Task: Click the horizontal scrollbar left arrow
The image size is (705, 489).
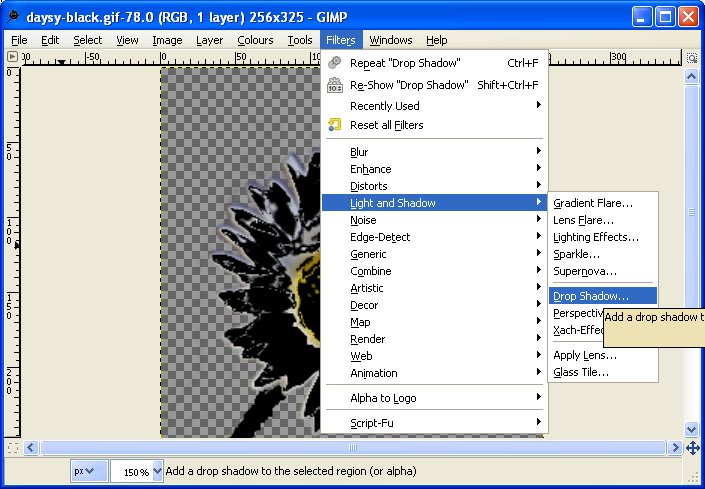Action: click(31, 447)
